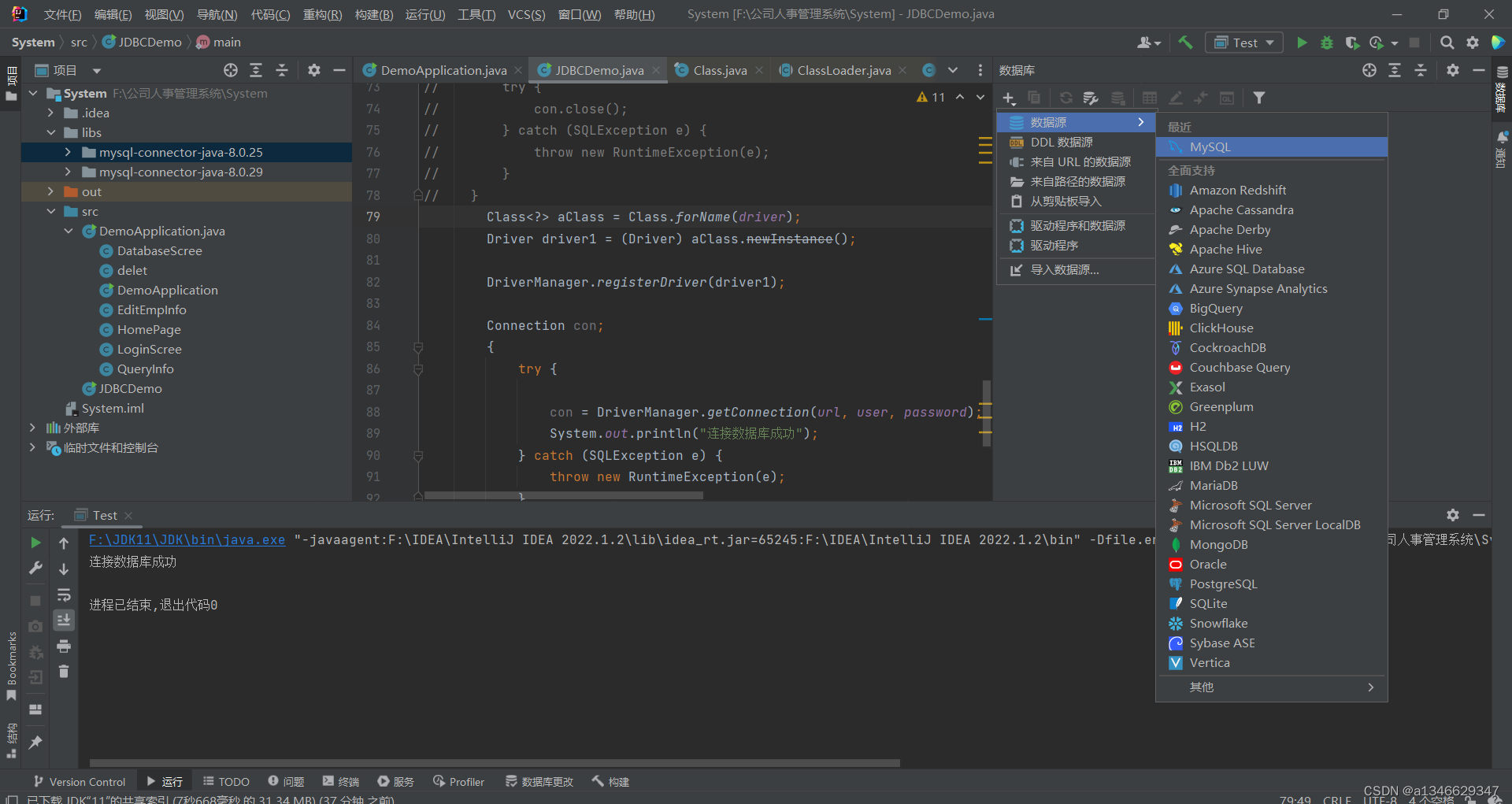This screenshot has width=1512, height=804.
Task: Click warnings indicator showing 11
Action: coord(931,97)
